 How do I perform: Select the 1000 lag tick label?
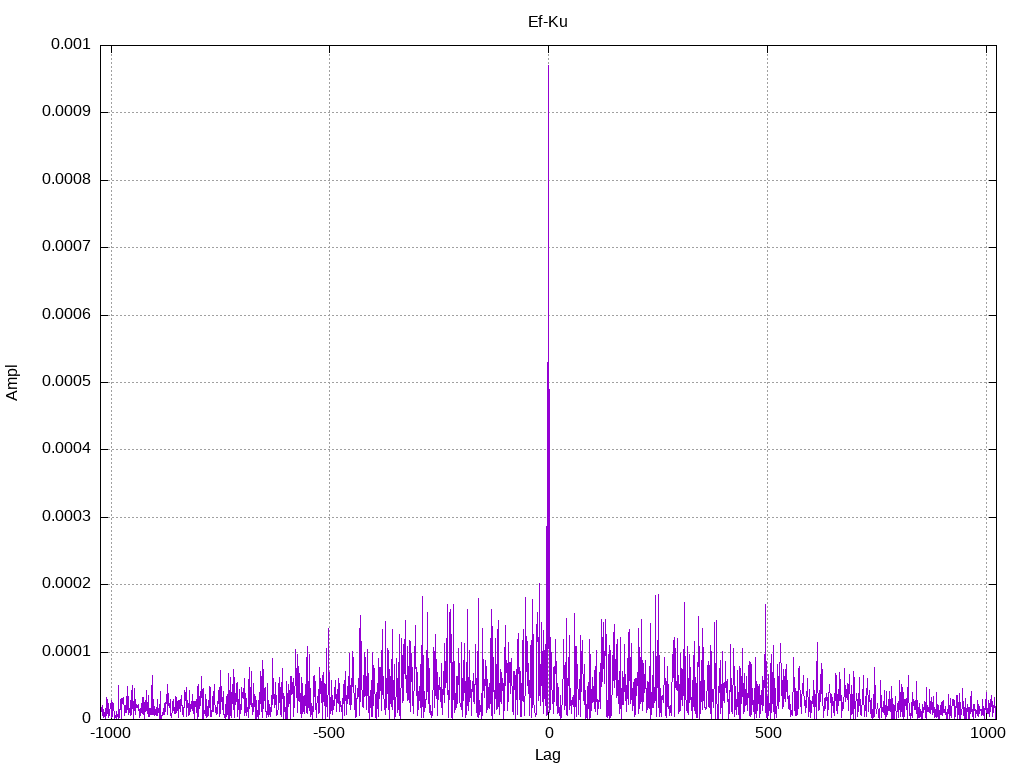(x=987, y=734)
